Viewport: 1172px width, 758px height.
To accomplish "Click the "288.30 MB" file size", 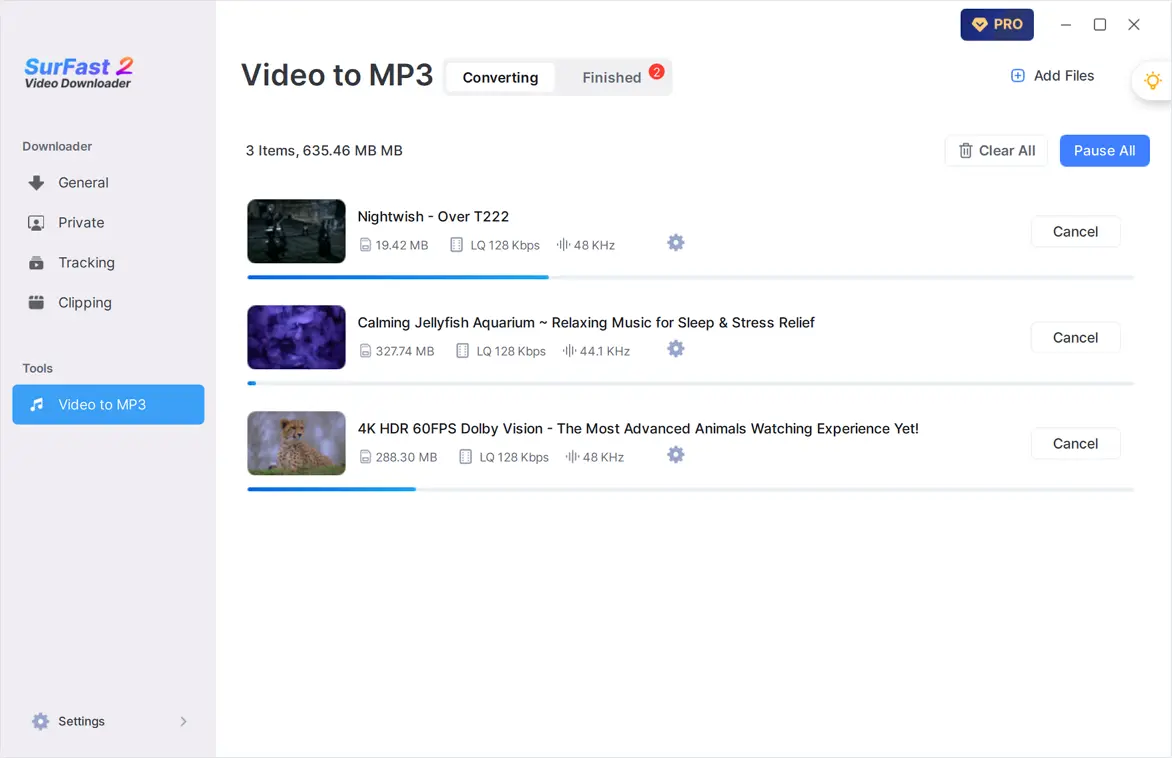I will 406,457.
